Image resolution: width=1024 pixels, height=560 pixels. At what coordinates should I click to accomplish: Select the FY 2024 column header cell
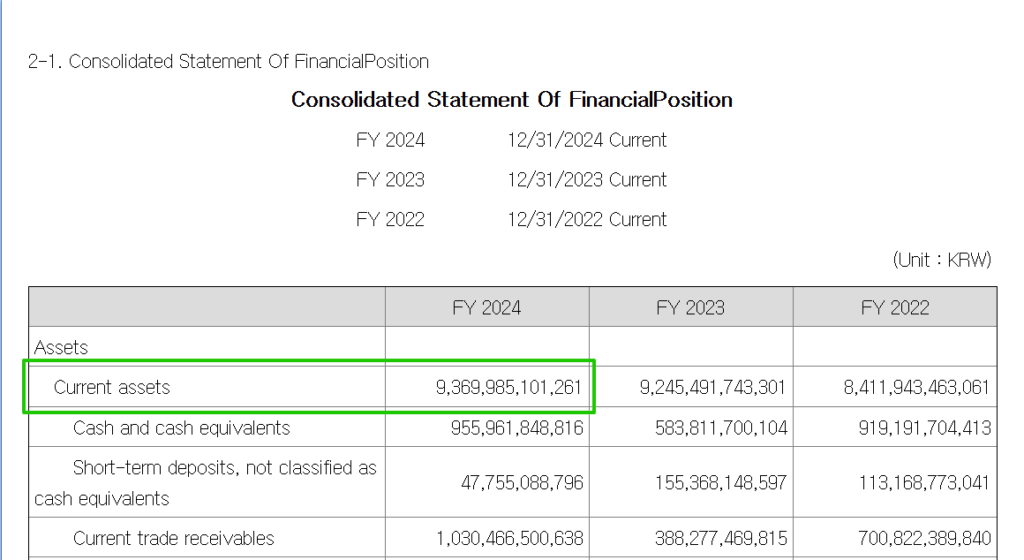pyautogui.click(x=487, y=307)
